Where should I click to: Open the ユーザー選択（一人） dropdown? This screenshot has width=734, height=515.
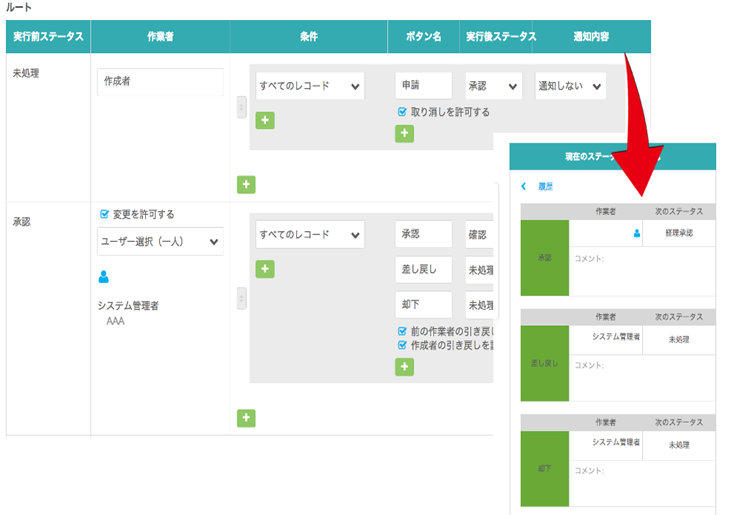coord(160,241)
